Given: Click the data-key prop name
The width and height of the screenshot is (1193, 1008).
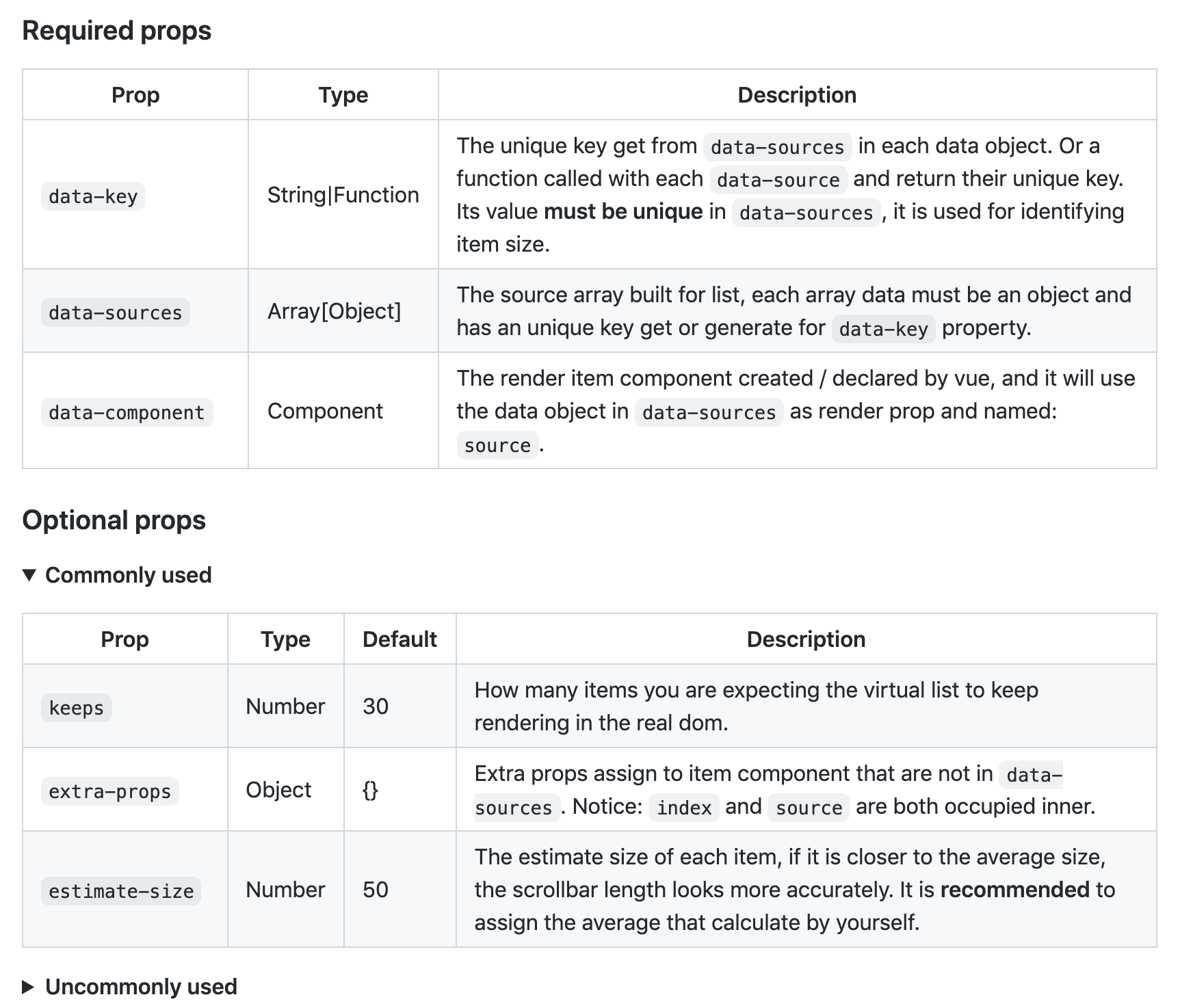Looking at the screenshot, I should [x=93, y=197].
